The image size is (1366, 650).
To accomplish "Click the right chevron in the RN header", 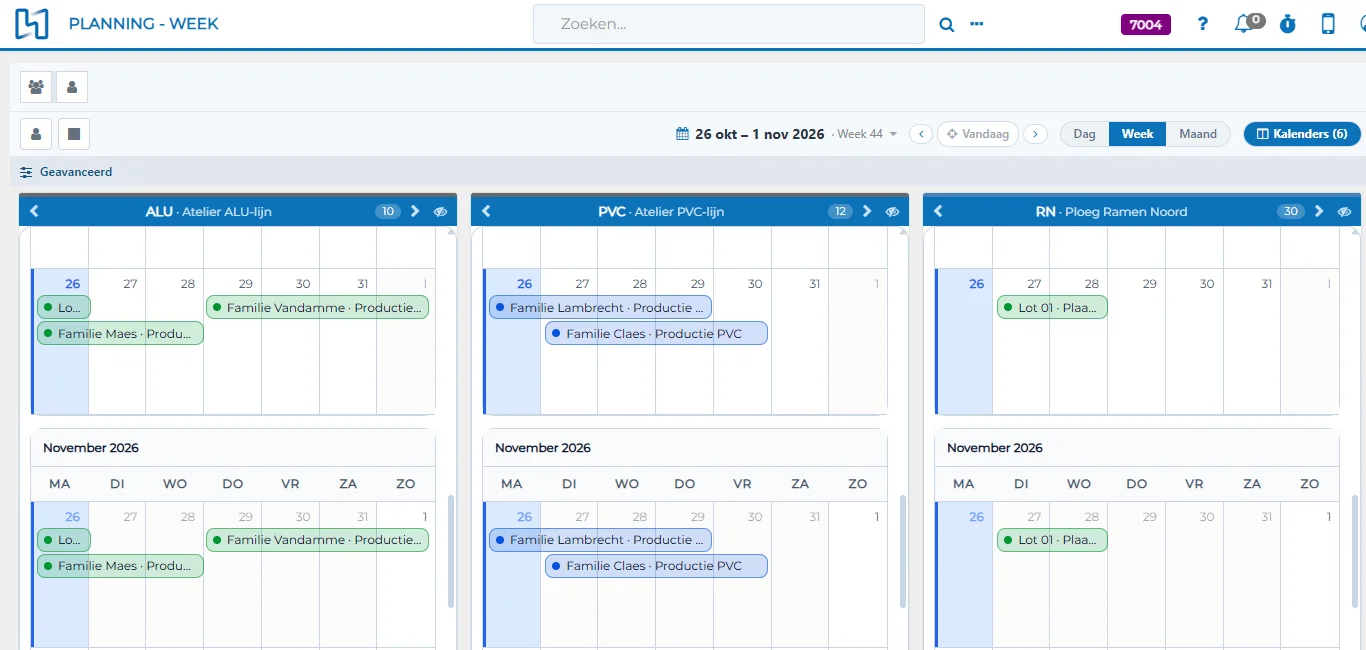I will coord(1319,211).
